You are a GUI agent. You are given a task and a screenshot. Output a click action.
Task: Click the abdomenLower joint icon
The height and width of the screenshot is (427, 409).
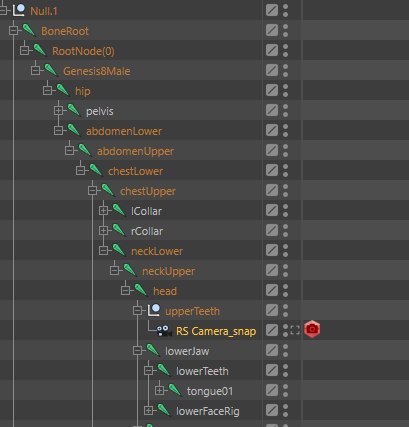[74, 130]
